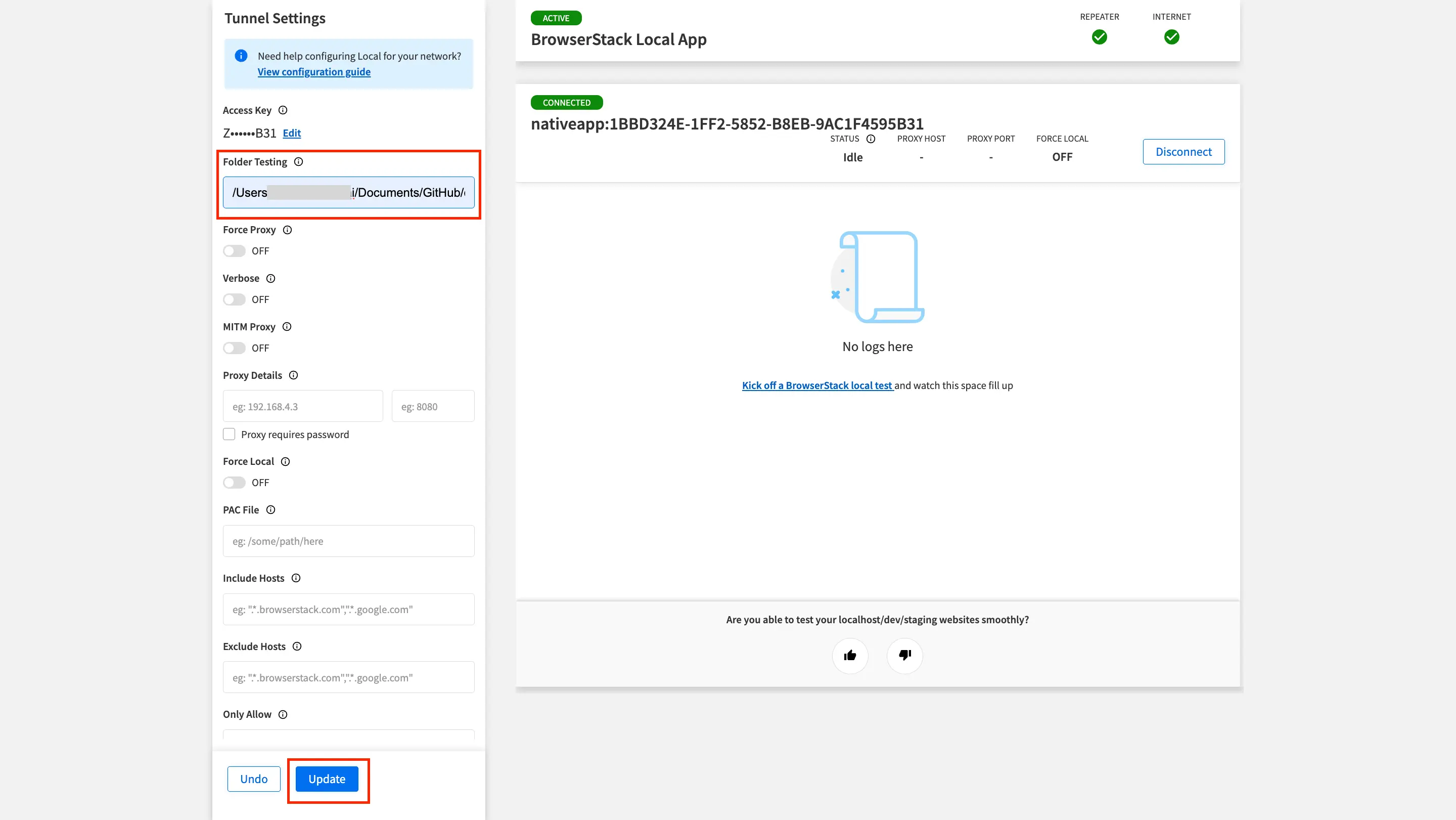Click info icon next to MITM Proxy
Image resolution: width=1456 pixels, height=820 pixels.
click(x=287, y=326)
